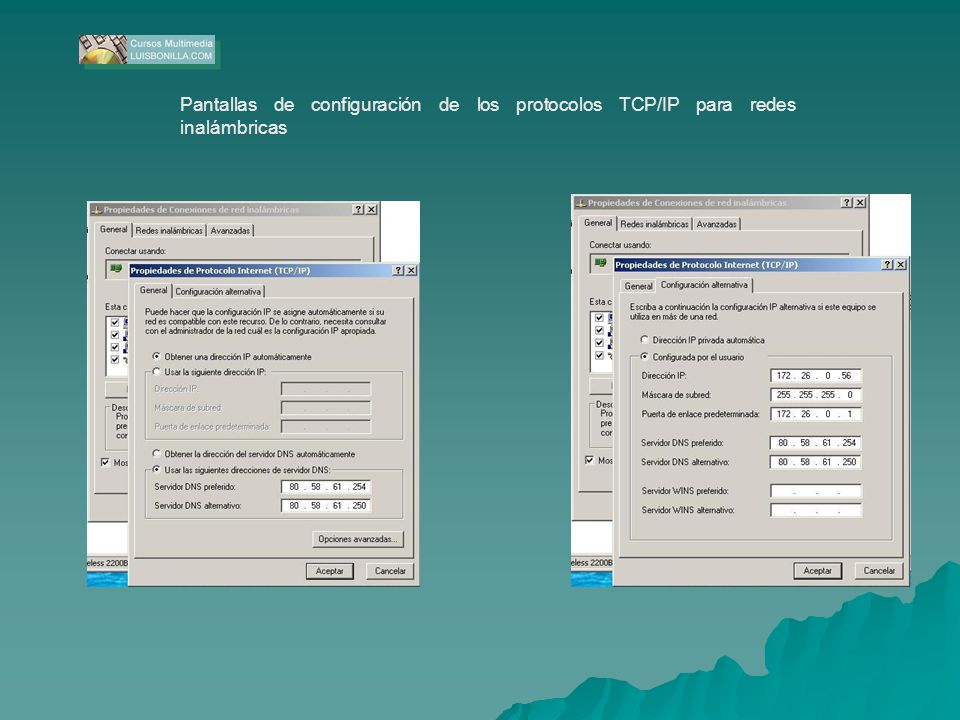Click greyed 'Puerta de enlace predeterminada' field in left dialog

[326, 426]
